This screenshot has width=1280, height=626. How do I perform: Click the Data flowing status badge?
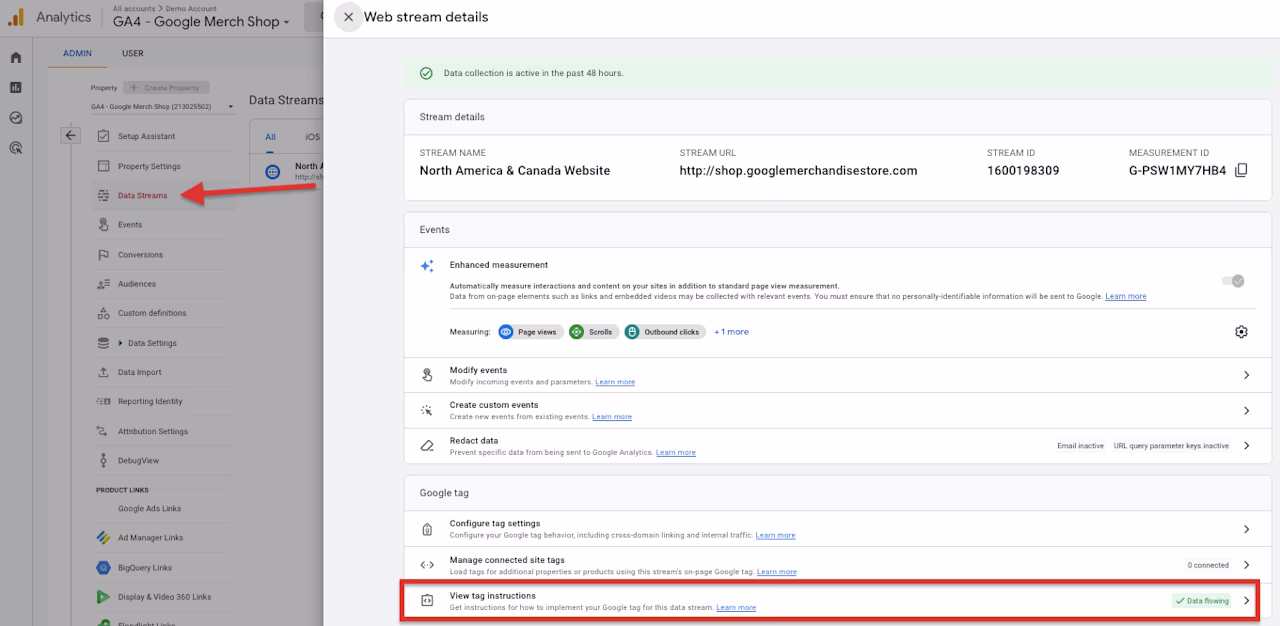[x=1202, y=601]
